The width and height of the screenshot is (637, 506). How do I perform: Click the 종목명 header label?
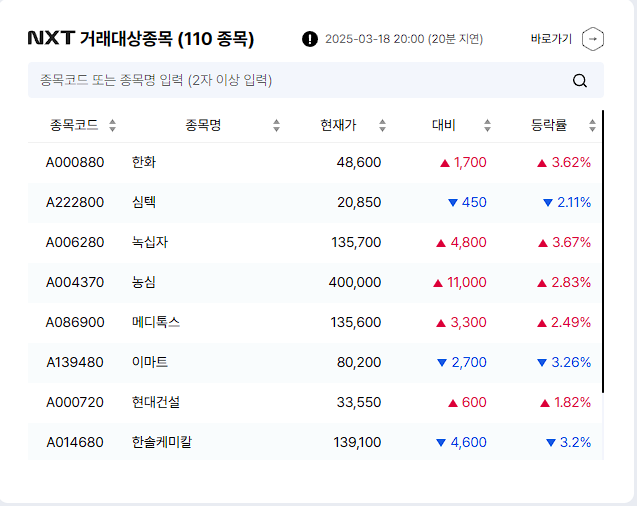point(203,125)
